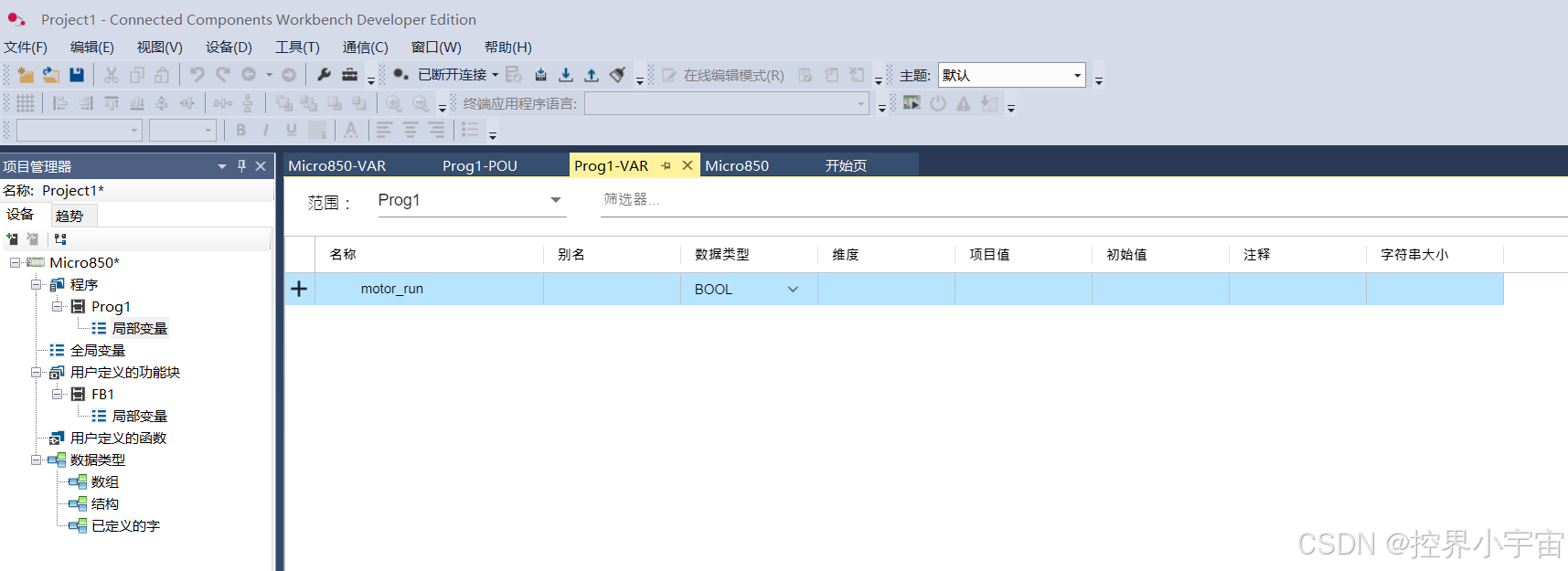Toggle pin on Prog1-VAR tab
Screen dimensions: 1568x571
pyautogui.click(x=666, y=165)
